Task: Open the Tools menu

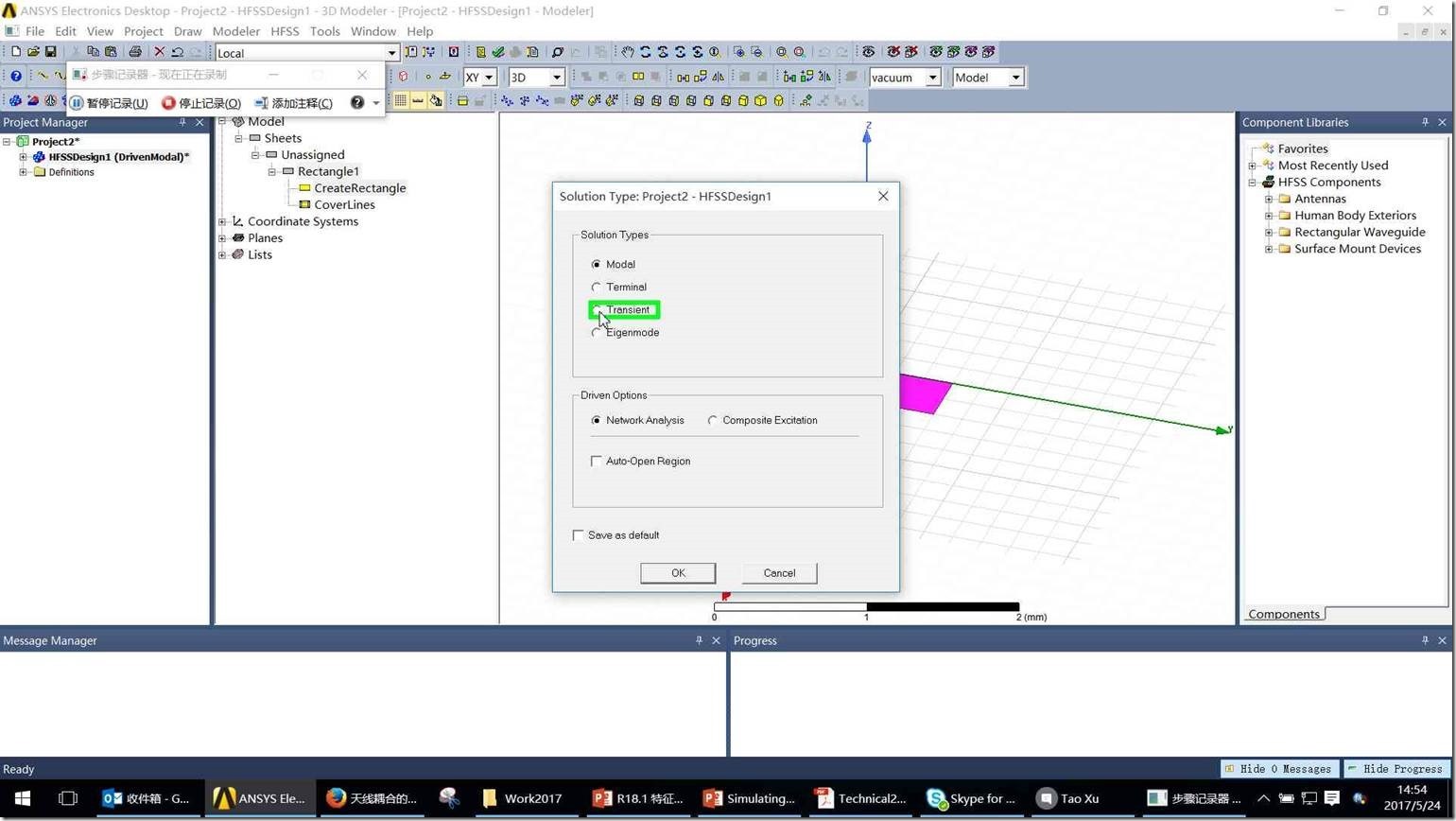Action: [324, 31]
